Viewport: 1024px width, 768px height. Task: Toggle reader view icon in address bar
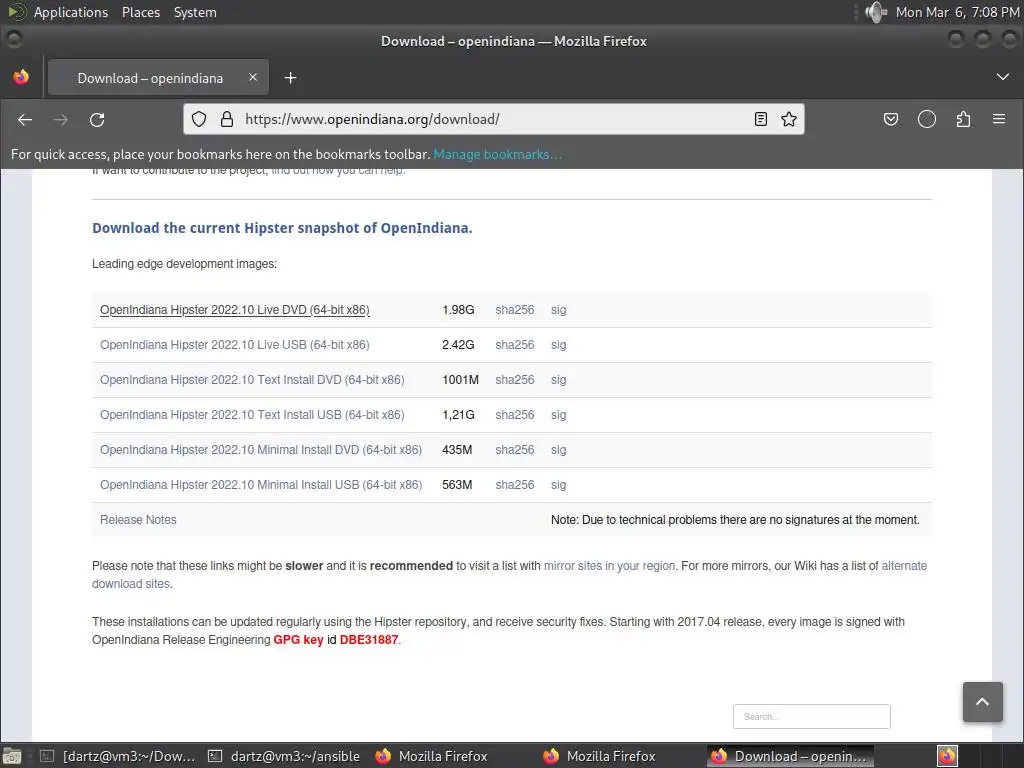(761, 119)
